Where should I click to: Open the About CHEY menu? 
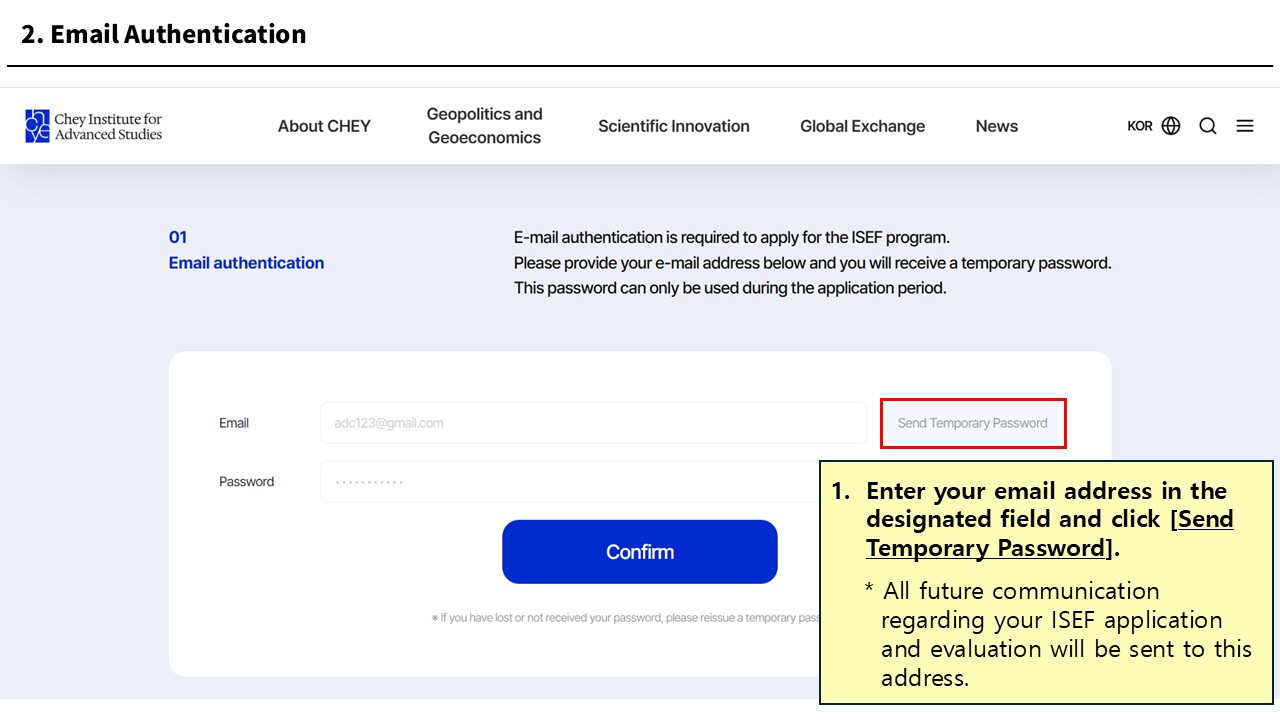click(x=324, y=126)
